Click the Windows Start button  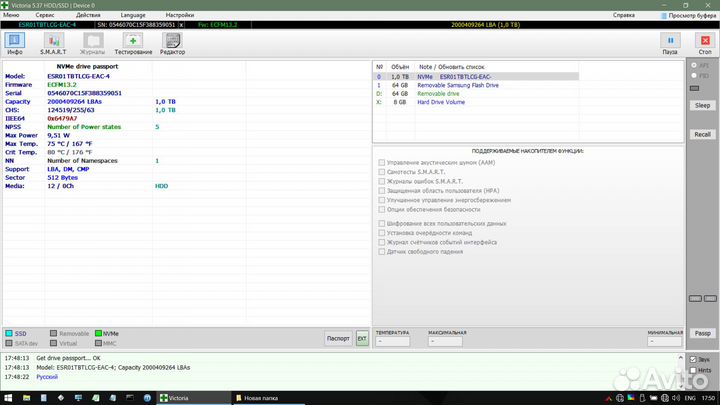pyautogui.click(x=8, y=397)
